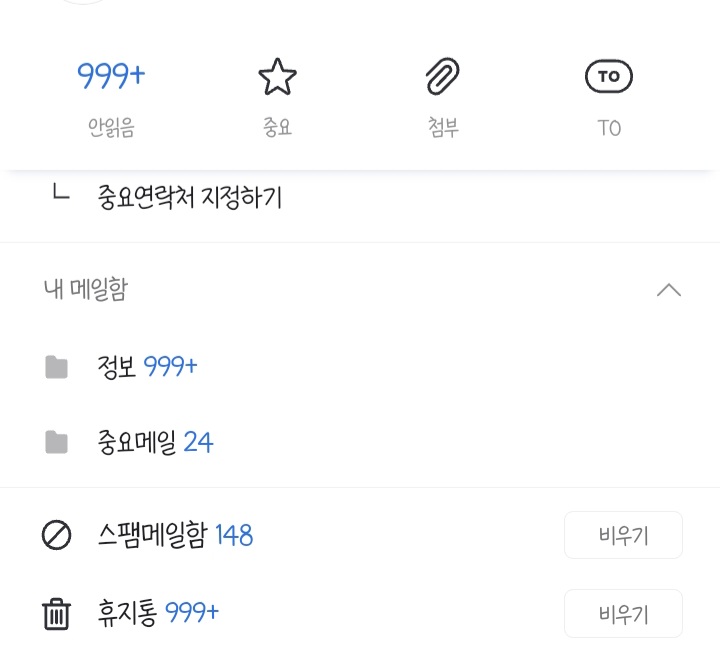Click the folder icon beside 정보
The height and width of the screenshot is (652, 720).
[57, 368]
